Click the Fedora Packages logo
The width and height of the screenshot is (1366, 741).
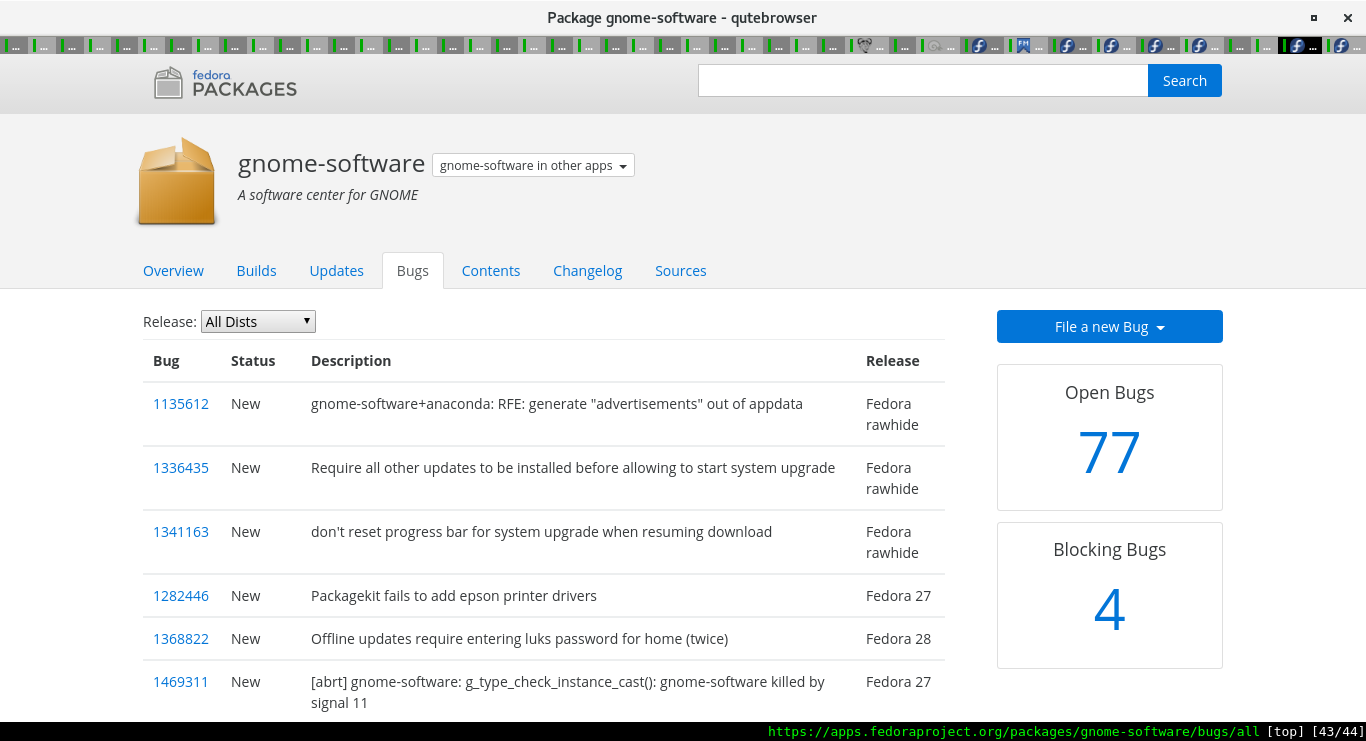click(225, 82)
